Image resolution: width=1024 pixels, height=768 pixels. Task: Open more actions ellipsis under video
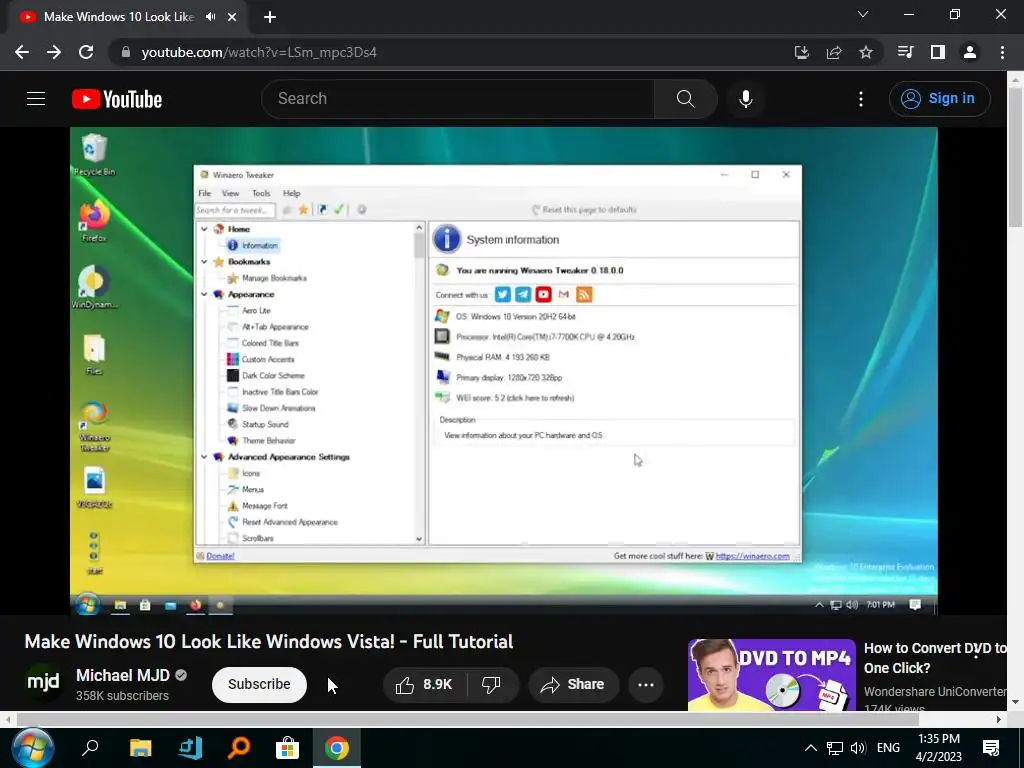[x=646, y=684]
